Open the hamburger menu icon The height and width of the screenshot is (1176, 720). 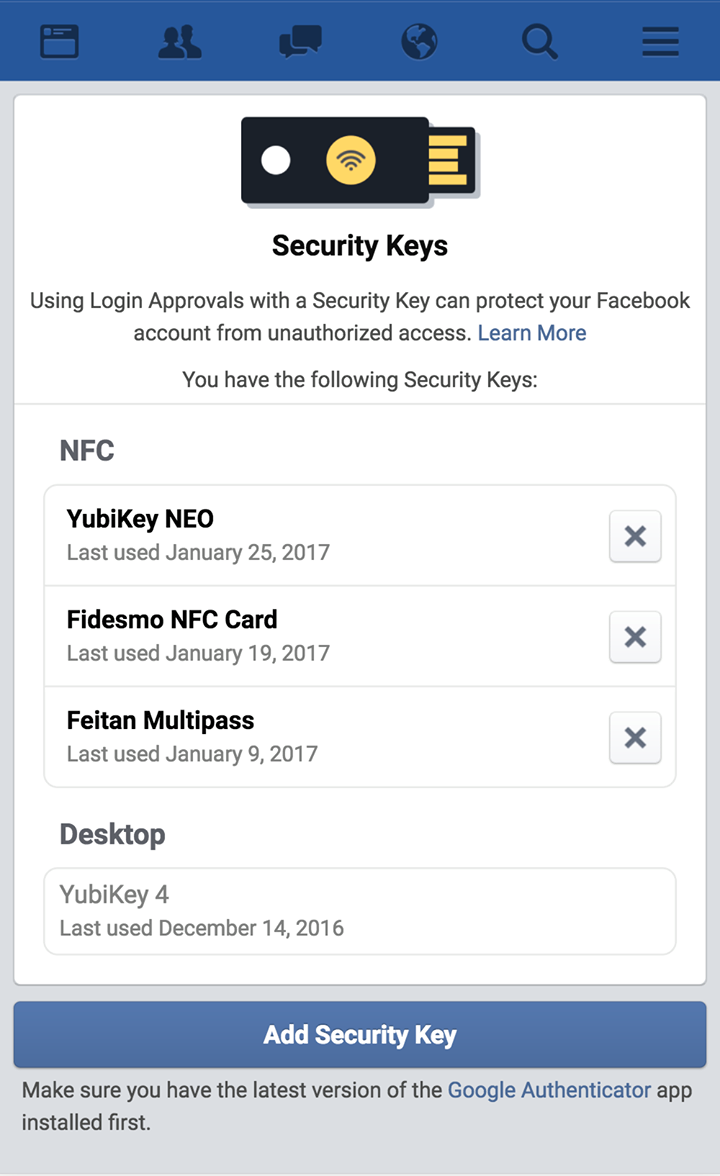[x=660, y=41]
